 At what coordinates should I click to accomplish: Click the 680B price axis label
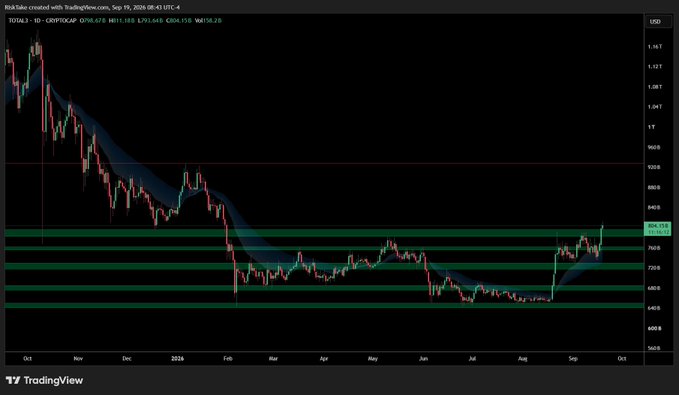point(654,288)
